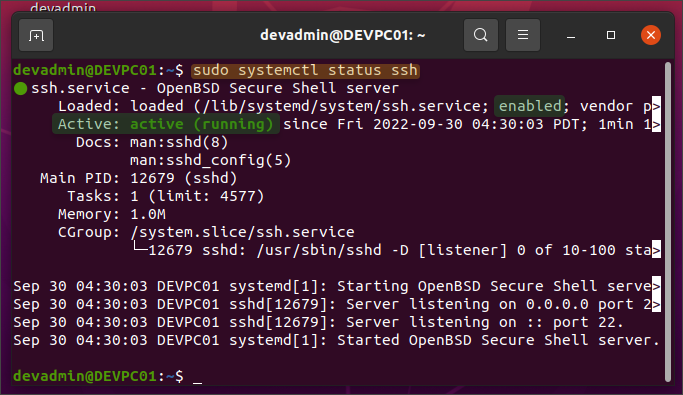
Task: Click the Tasks value 1 (limit: 4577)
Action: tap(197, 196)
